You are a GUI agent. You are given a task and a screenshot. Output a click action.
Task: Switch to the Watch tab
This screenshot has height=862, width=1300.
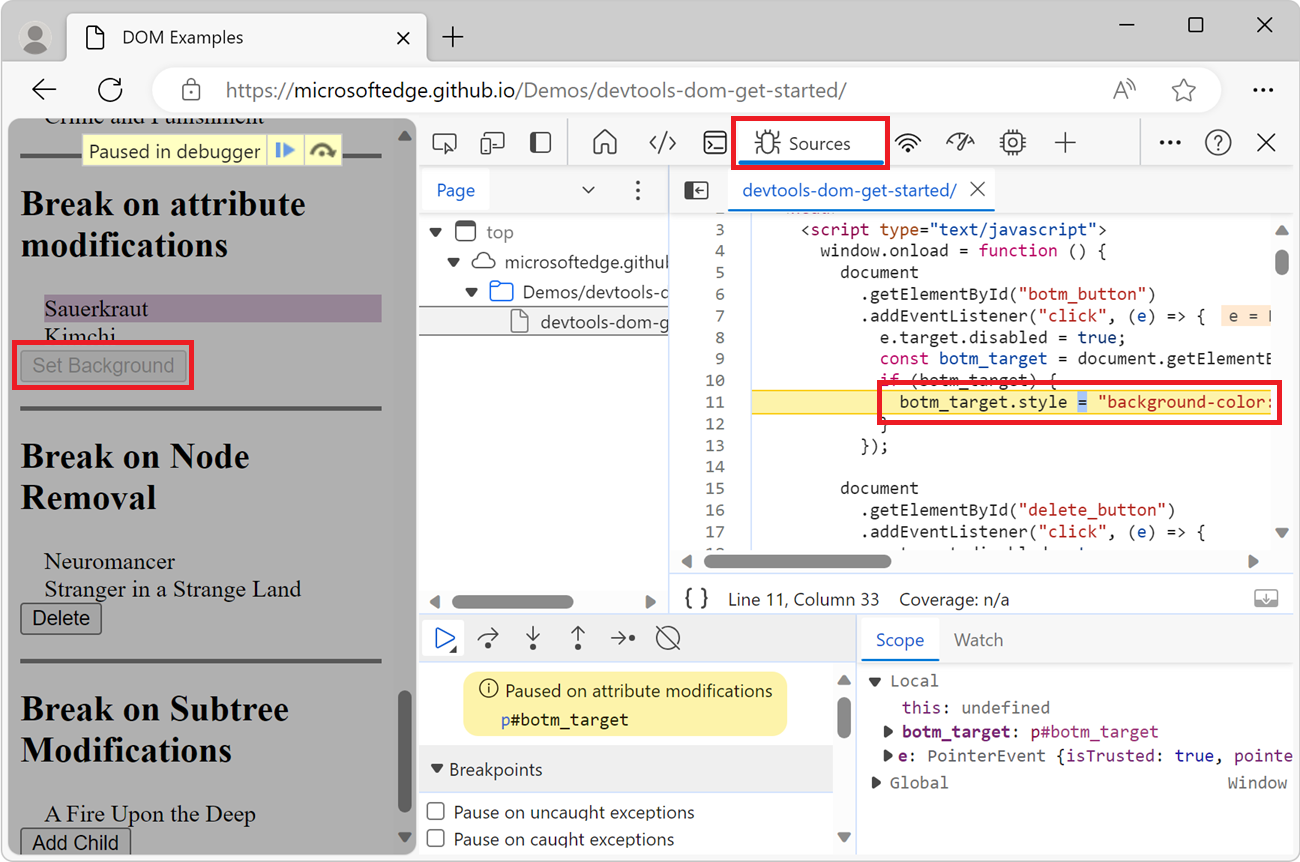(x=978, y=639)
